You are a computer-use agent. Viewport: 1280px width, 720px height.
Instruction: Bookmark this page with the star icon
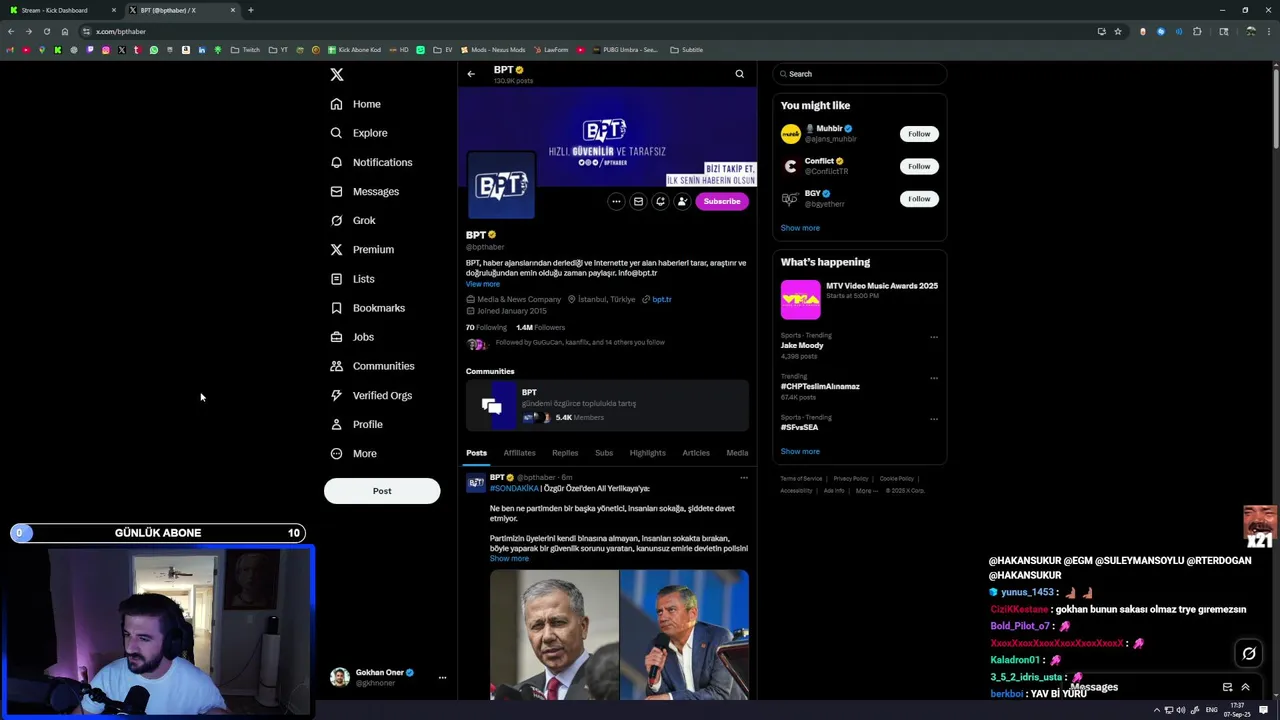[1118, 31]
